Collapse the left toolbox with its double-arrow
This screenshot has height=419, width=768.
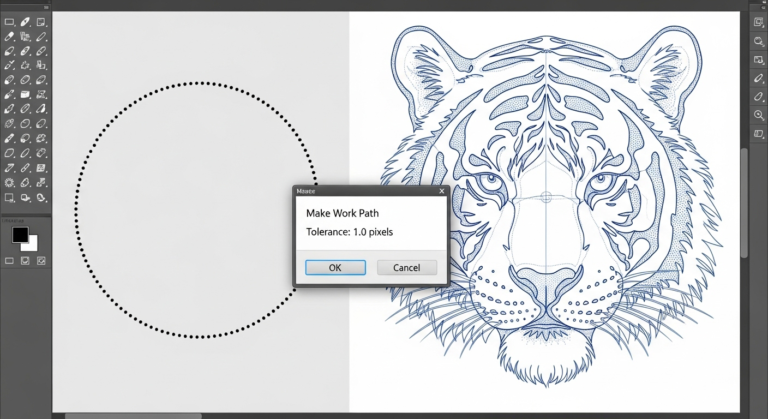(46, 7)
